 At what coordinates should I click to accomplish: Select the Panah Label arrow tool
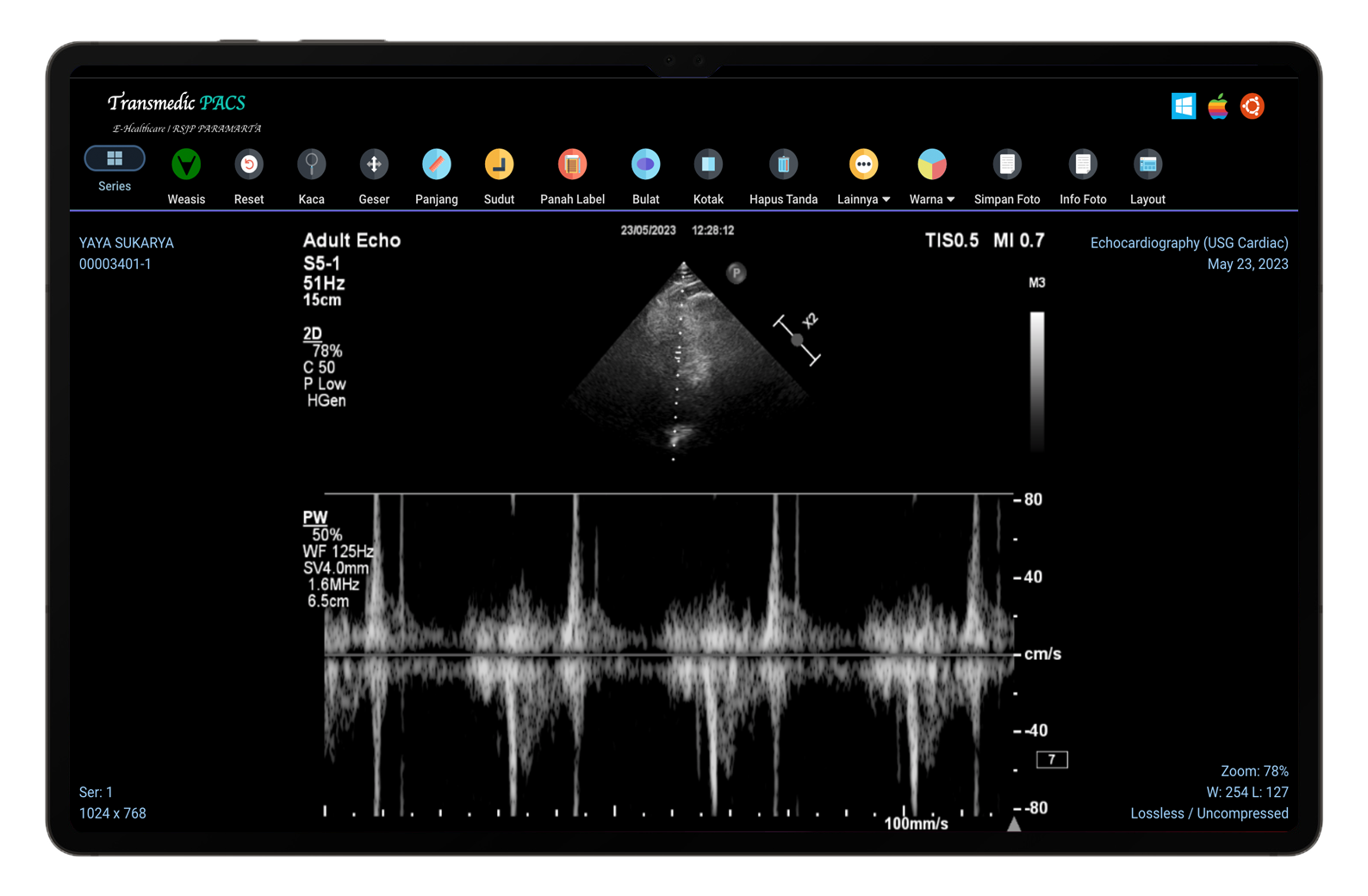click(572, 165)
